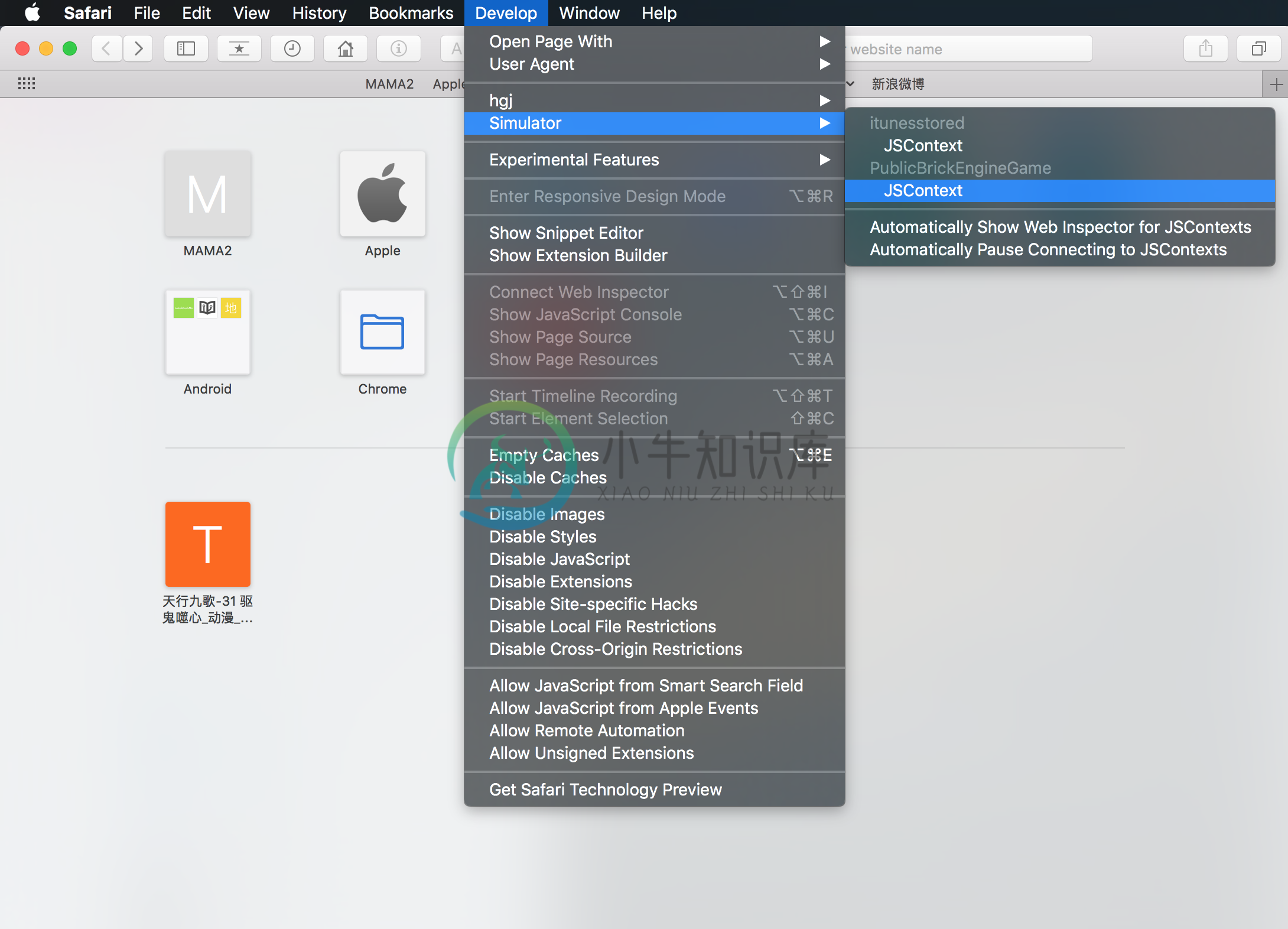Screen dimensions: 1288x929
Task: Toggle Disable Images
Action: [x=655, y=514]
